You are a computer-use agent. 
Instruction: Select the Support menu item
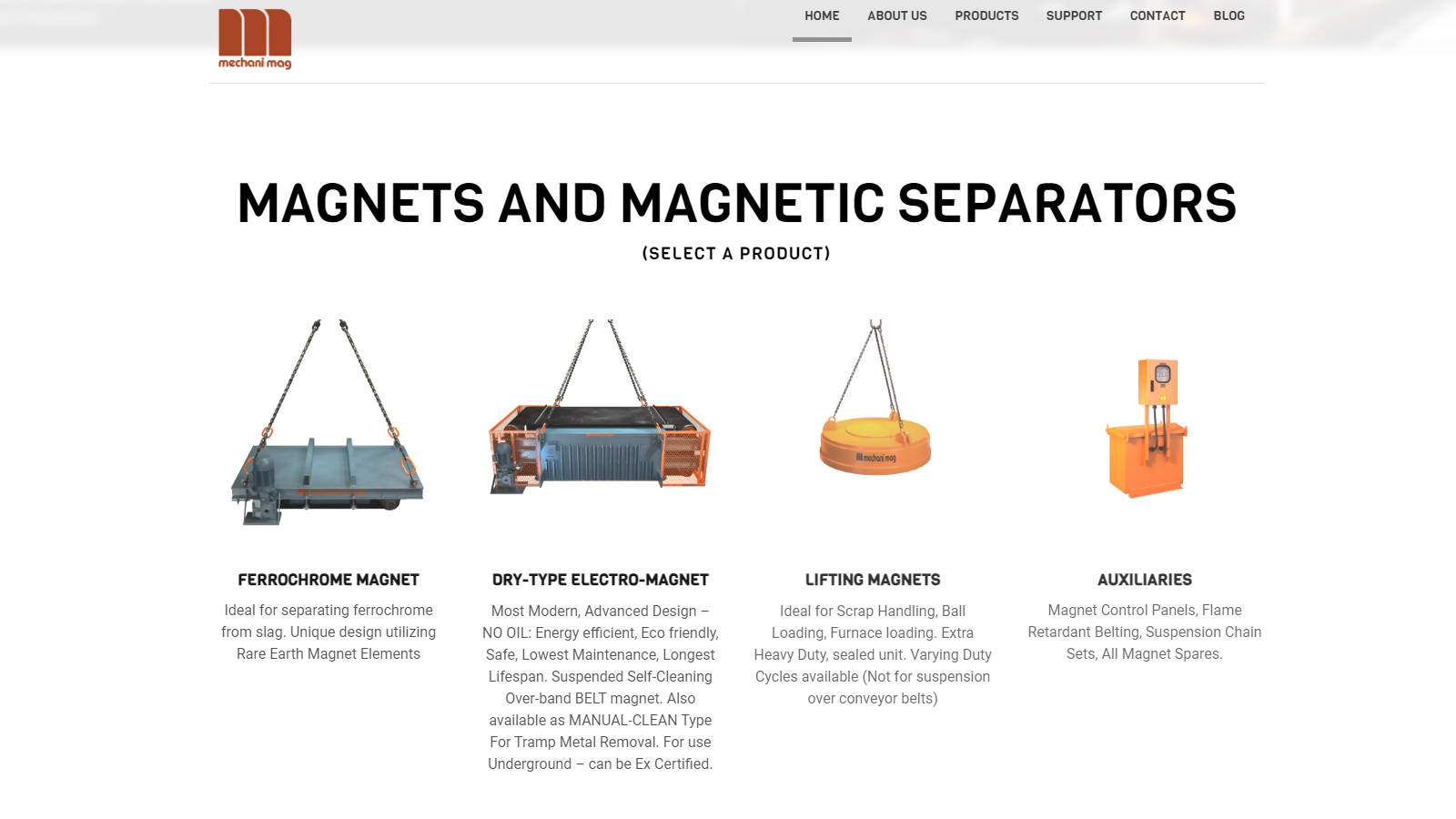coord(1074,15)
